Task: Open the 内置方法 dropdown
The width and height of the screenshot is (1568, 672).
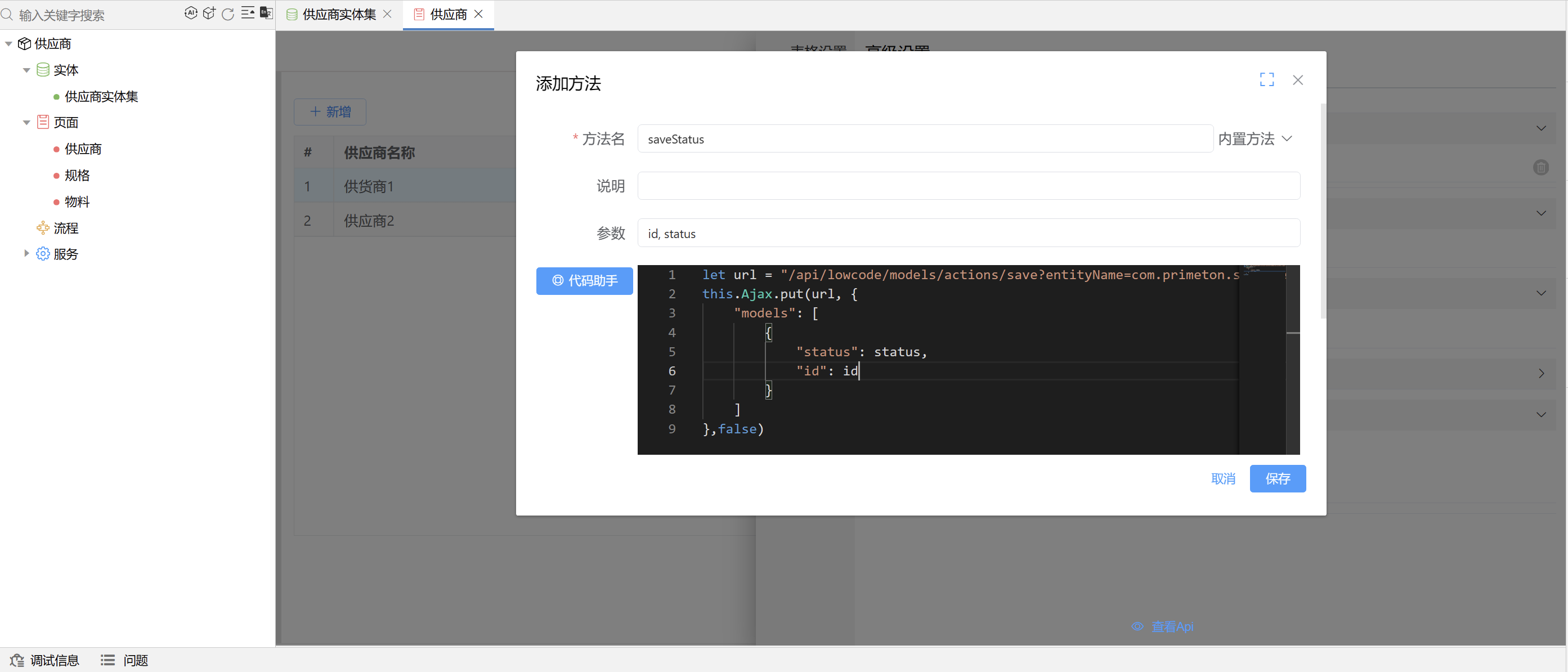Action: click(1255, 139)
